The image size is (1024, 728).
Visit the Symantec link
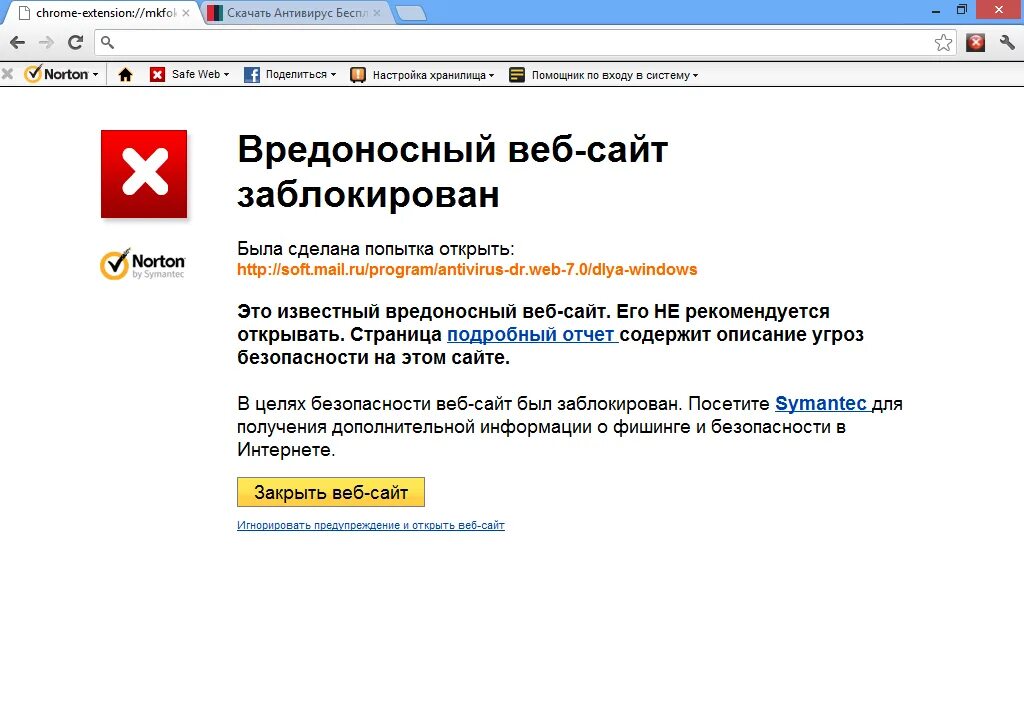[822, 404]
